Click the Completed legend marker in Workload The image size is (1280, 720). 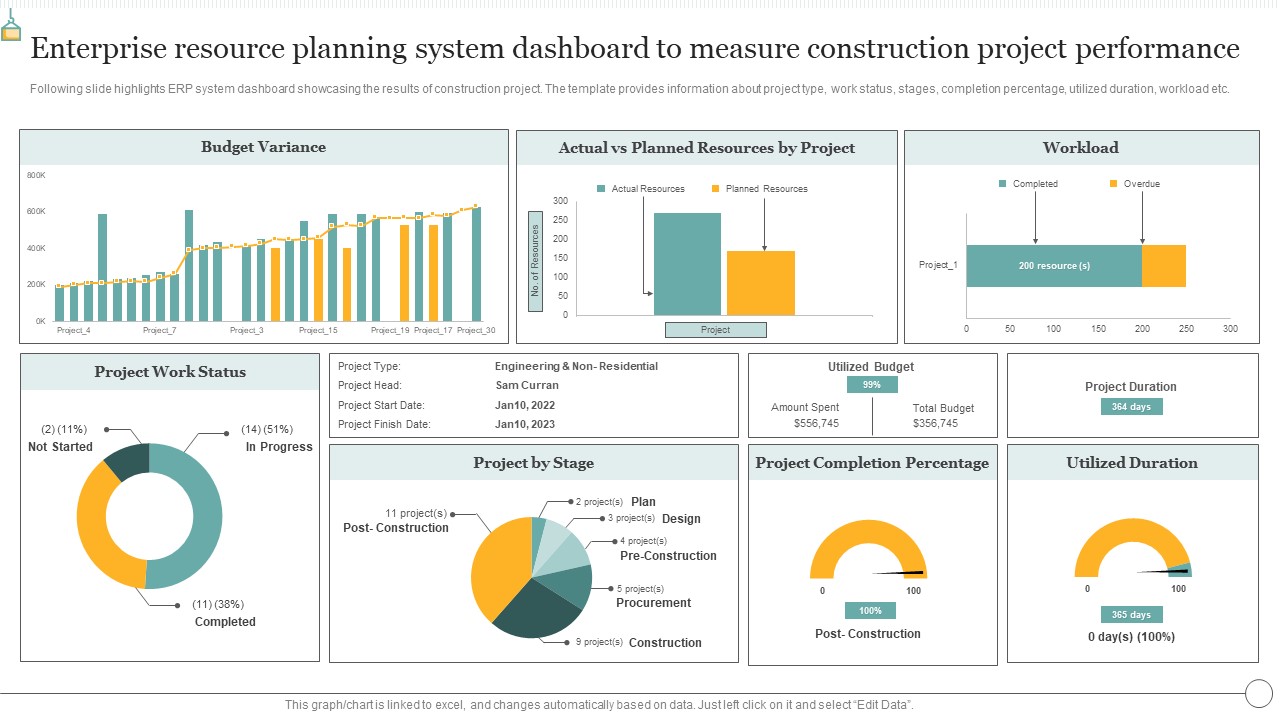tap(1002, 184)
